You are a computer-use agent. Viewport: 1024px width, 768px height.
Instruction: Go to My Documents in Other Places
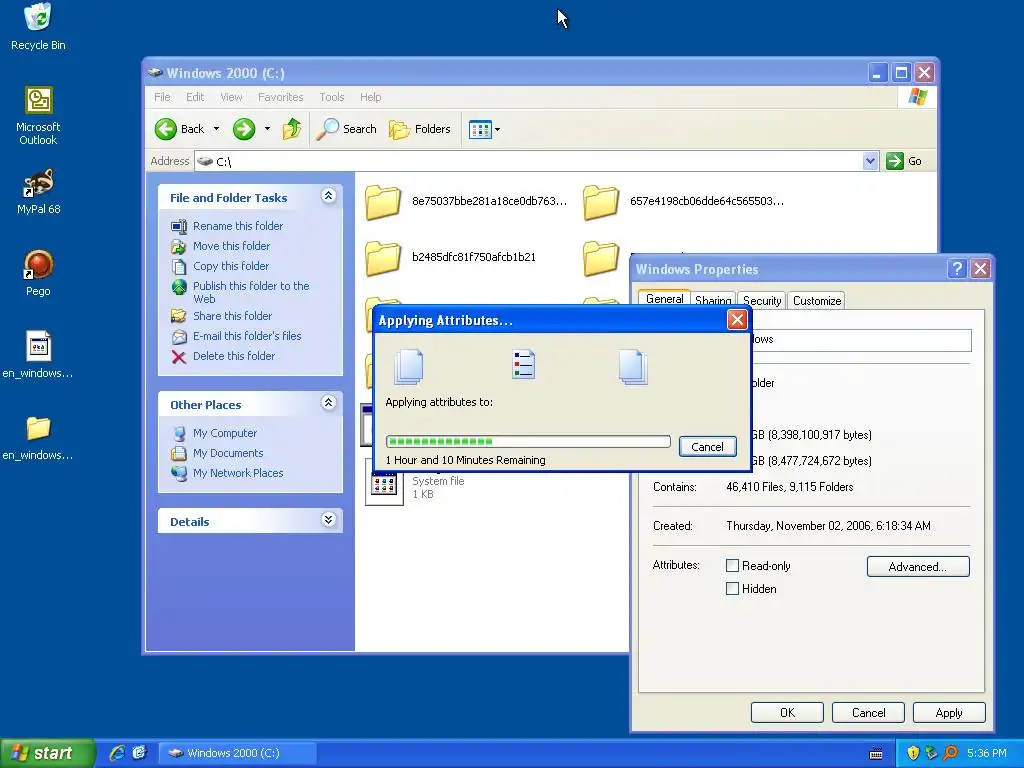tap(228, 453)
